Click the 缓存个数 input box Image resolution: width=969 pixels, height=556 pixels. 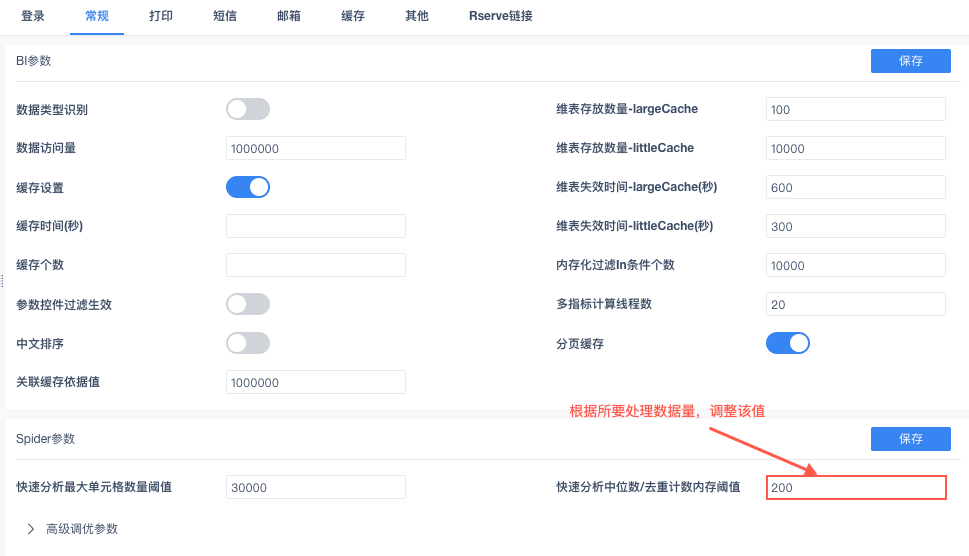[x=316, y=265]
